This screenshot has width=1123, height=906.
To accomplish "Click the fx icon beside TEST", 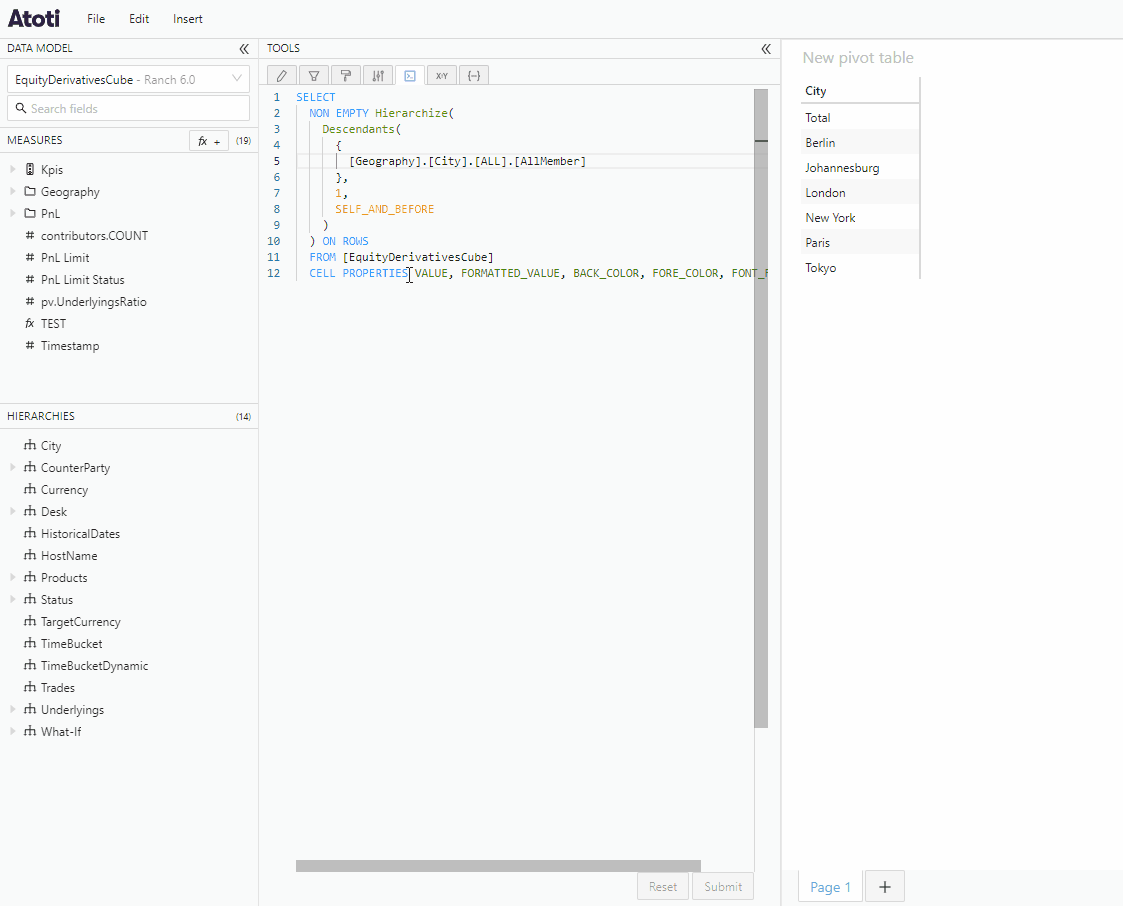I will (30, 324).
